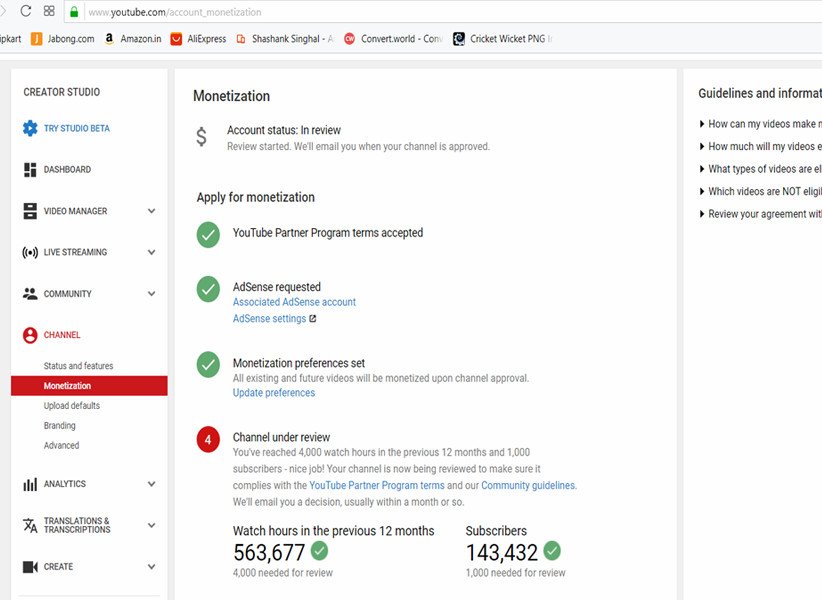Click the dollar sign account status icon

click(201, 137)
